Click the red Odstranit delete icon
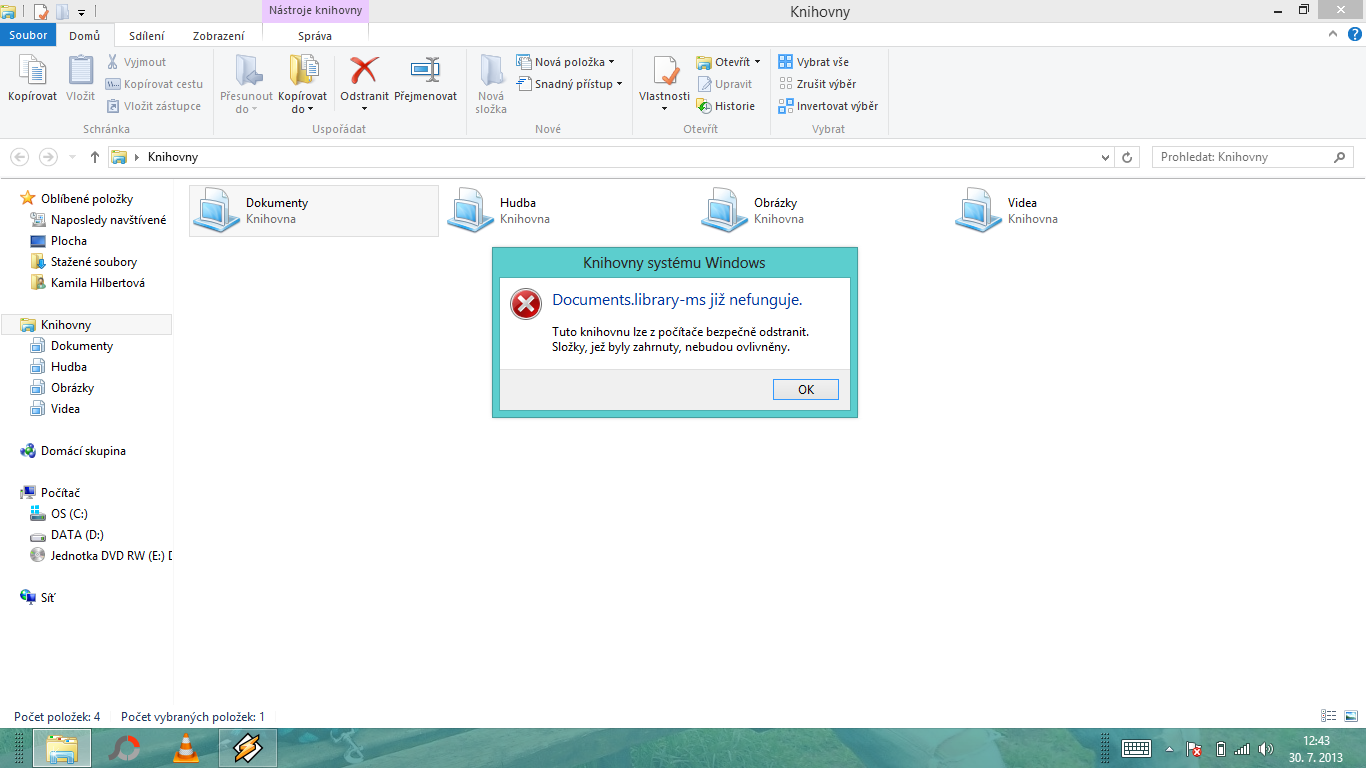The image size is (1366, 768). tap(364, 70)
